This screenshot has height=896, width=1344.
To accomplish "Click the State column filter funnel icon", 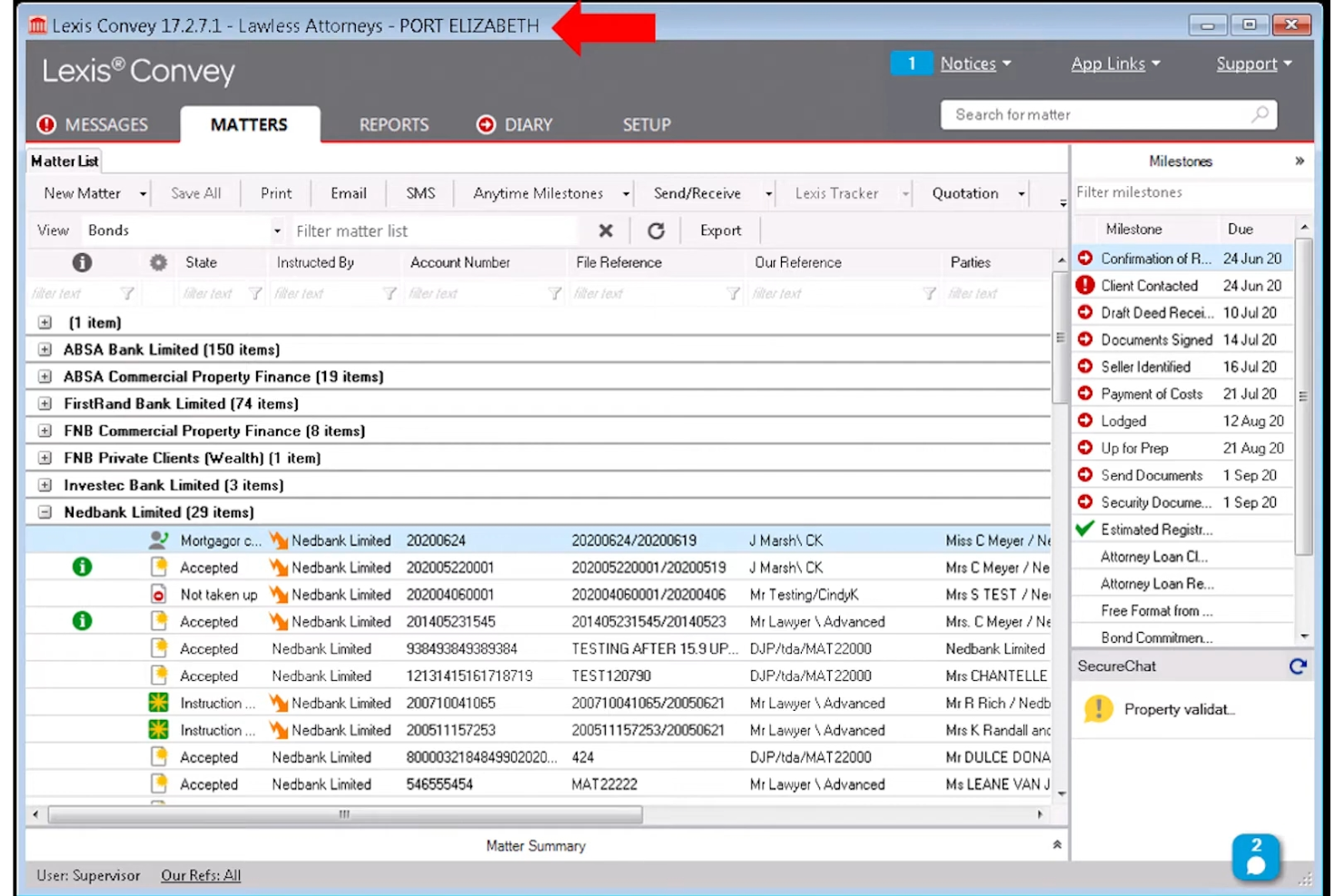I will pyautogui.click(x=255, y=293).
